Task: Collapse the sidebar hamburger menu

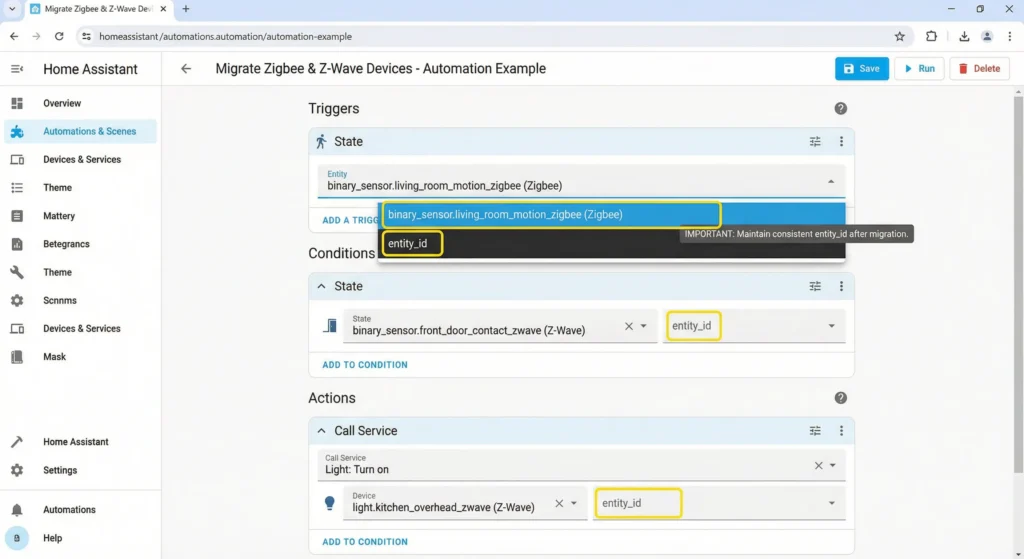Action: tap(17, 69)
